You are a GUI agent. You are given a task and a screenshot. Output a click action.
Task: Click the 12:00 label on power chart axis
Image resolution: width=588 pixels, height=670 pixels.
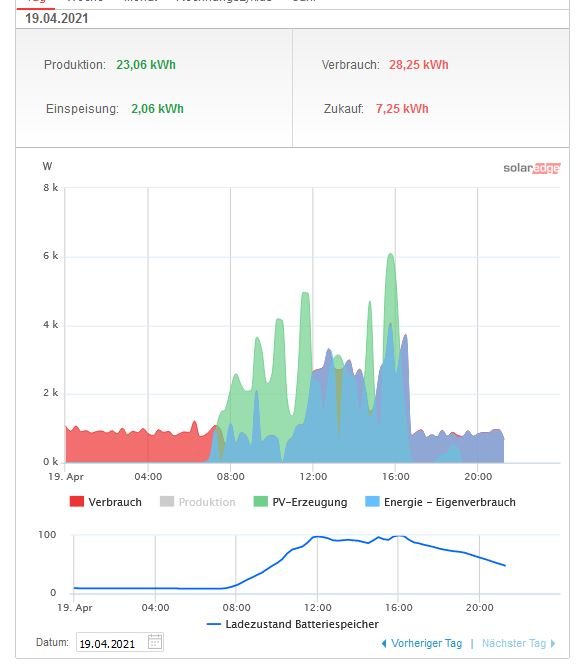[x=313, y=476]
